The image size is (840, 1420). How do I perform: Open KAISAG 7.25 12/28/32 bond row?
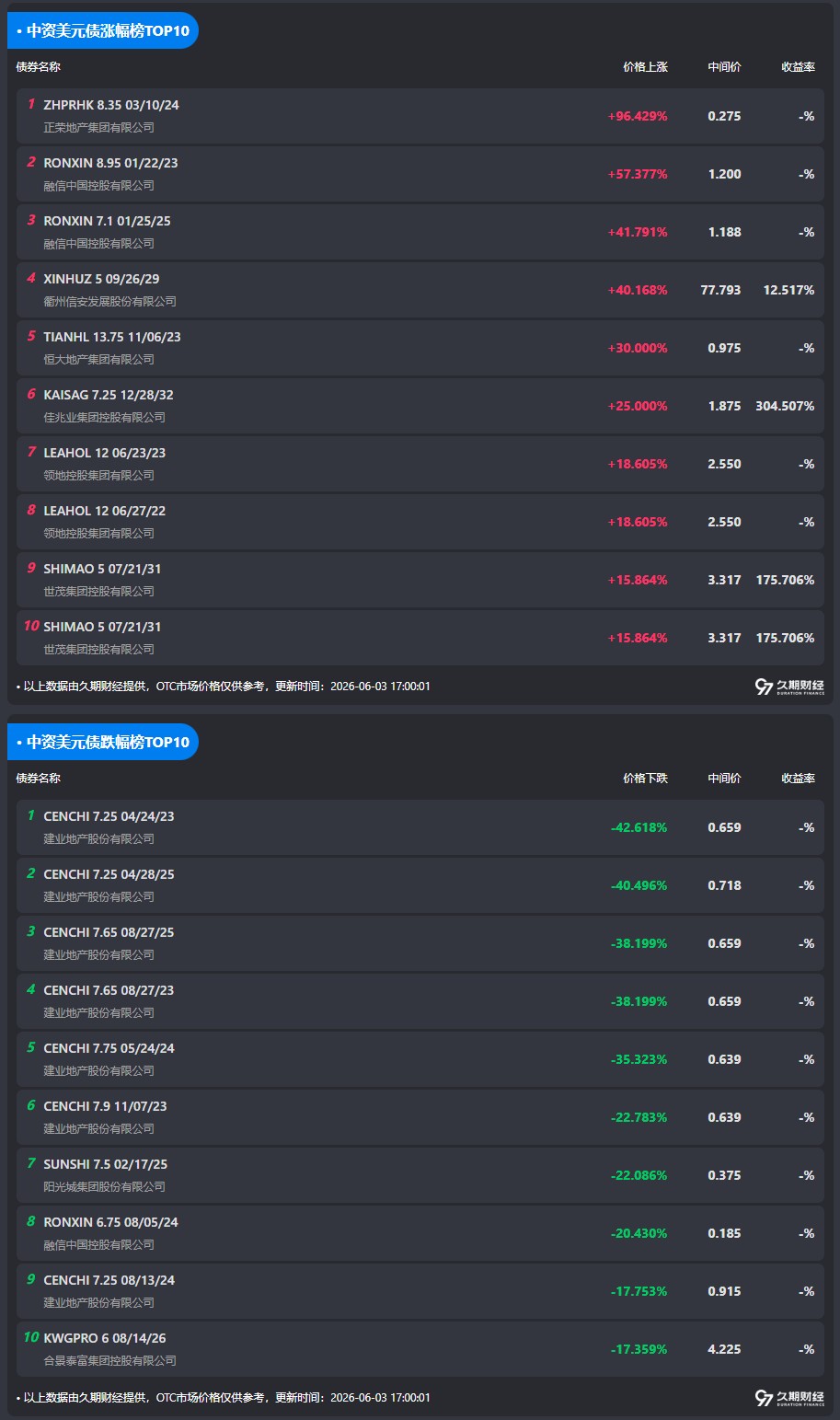point(420,406)
